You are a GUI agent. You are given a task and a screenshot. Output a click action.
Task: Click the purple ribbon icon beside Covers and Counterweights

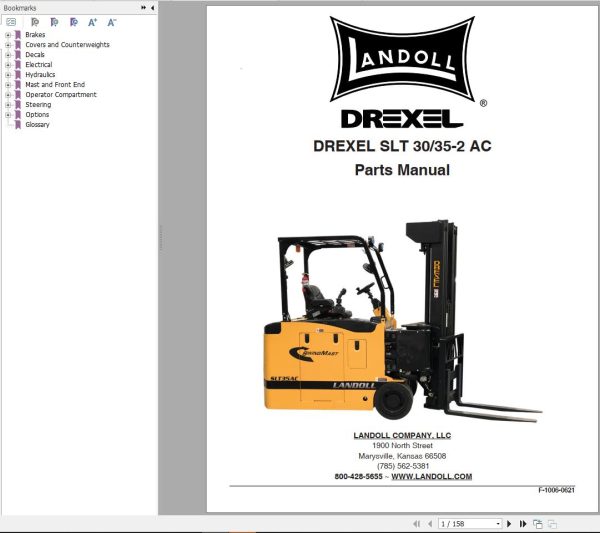click(18, 45)
